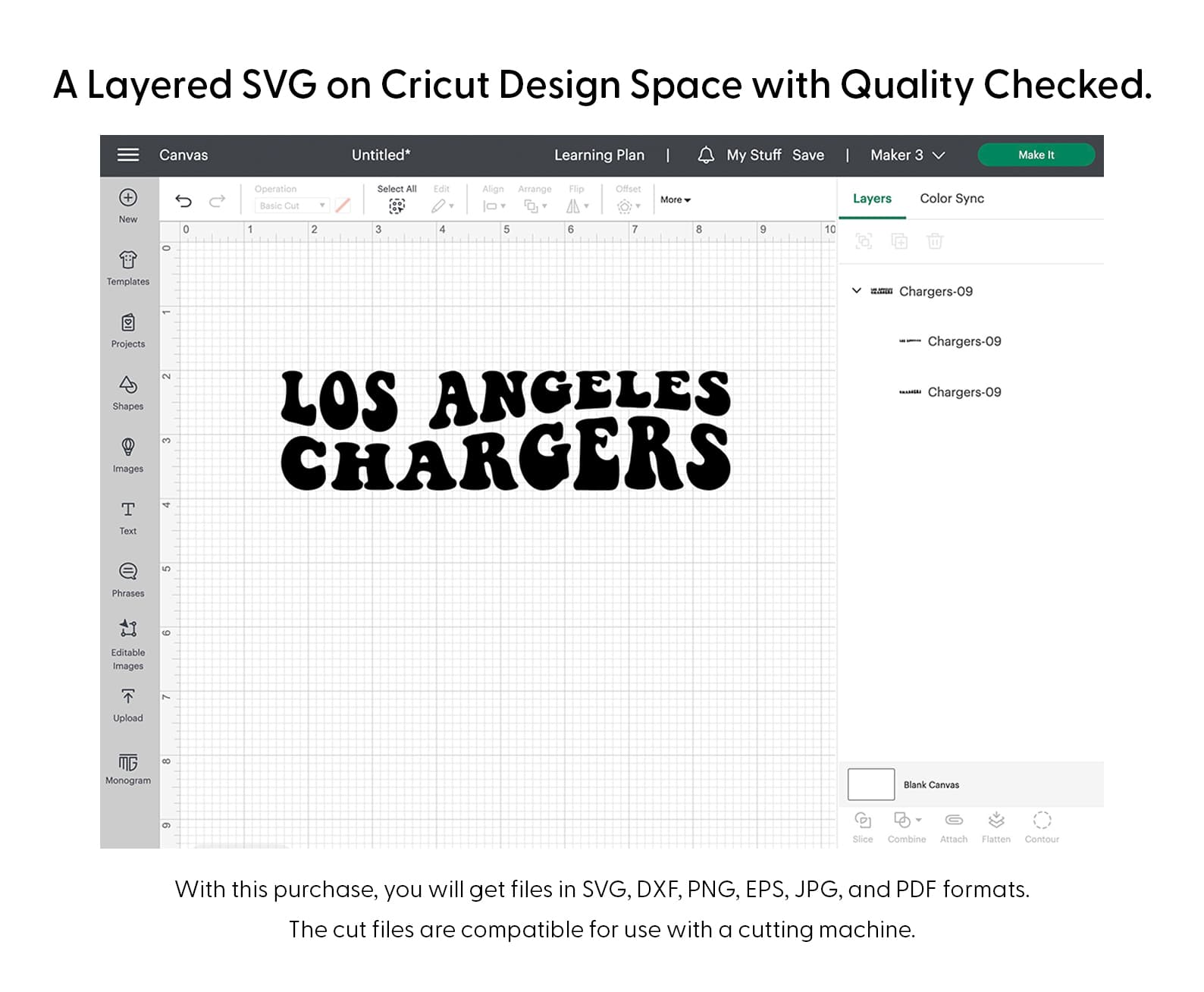Open the notifications bell
This screenshot has height=992, width=1204.
click(706, 155)
